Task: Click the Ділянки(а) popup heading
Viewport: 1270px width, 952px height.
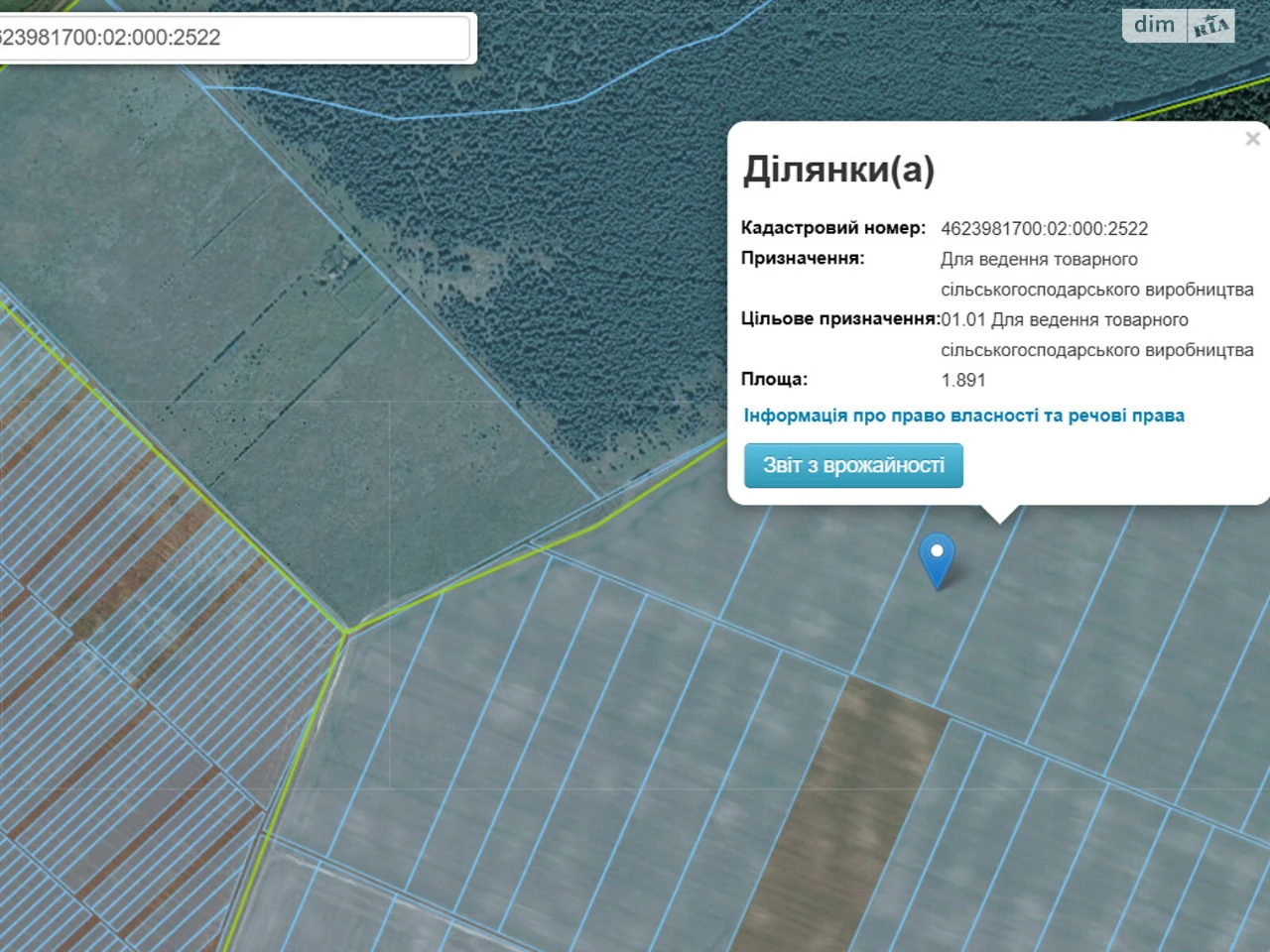Action: pos(838,169)
